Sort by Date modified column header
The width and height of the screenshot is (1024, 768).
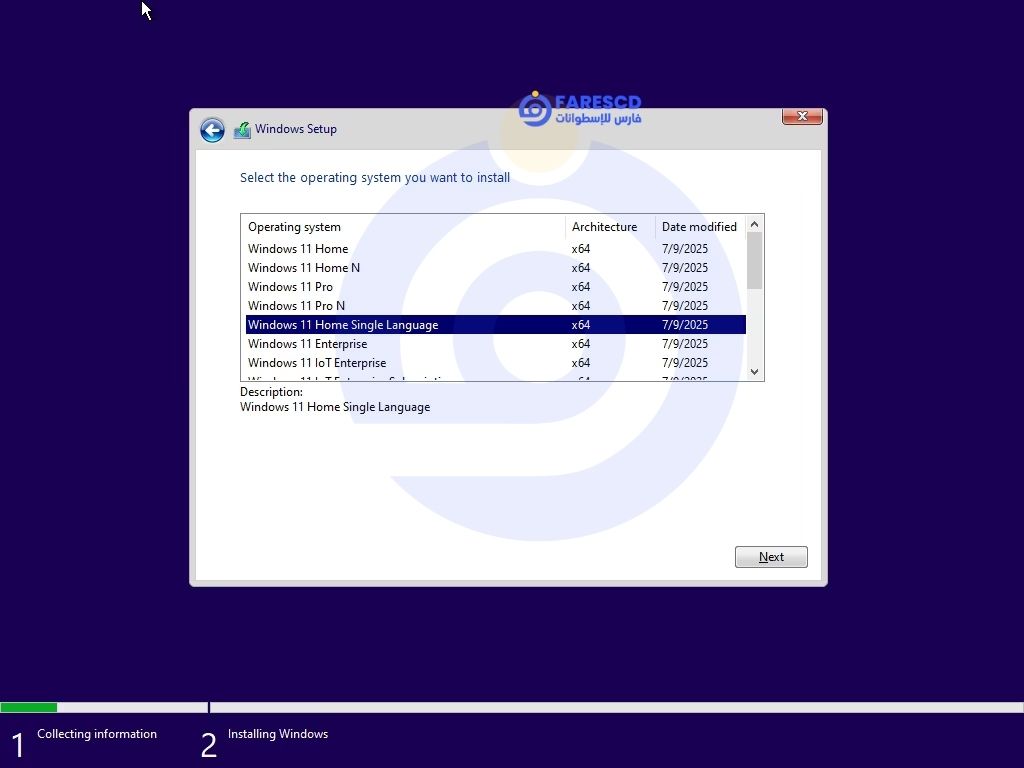[x=700, y=227]
